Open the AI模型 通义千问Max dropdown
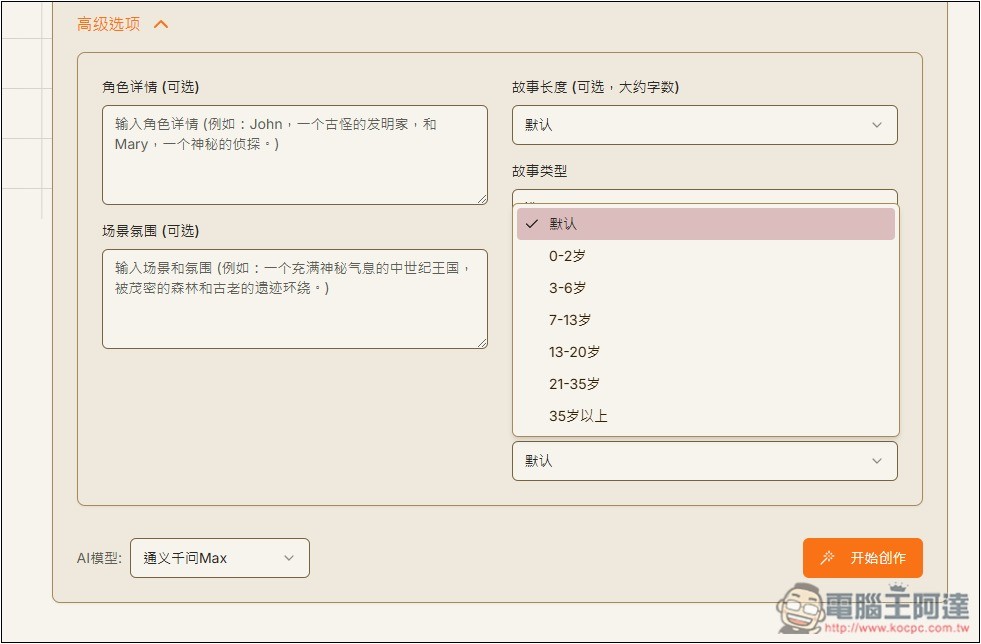Screen dimensions: 981x644 tap(220, 558)
